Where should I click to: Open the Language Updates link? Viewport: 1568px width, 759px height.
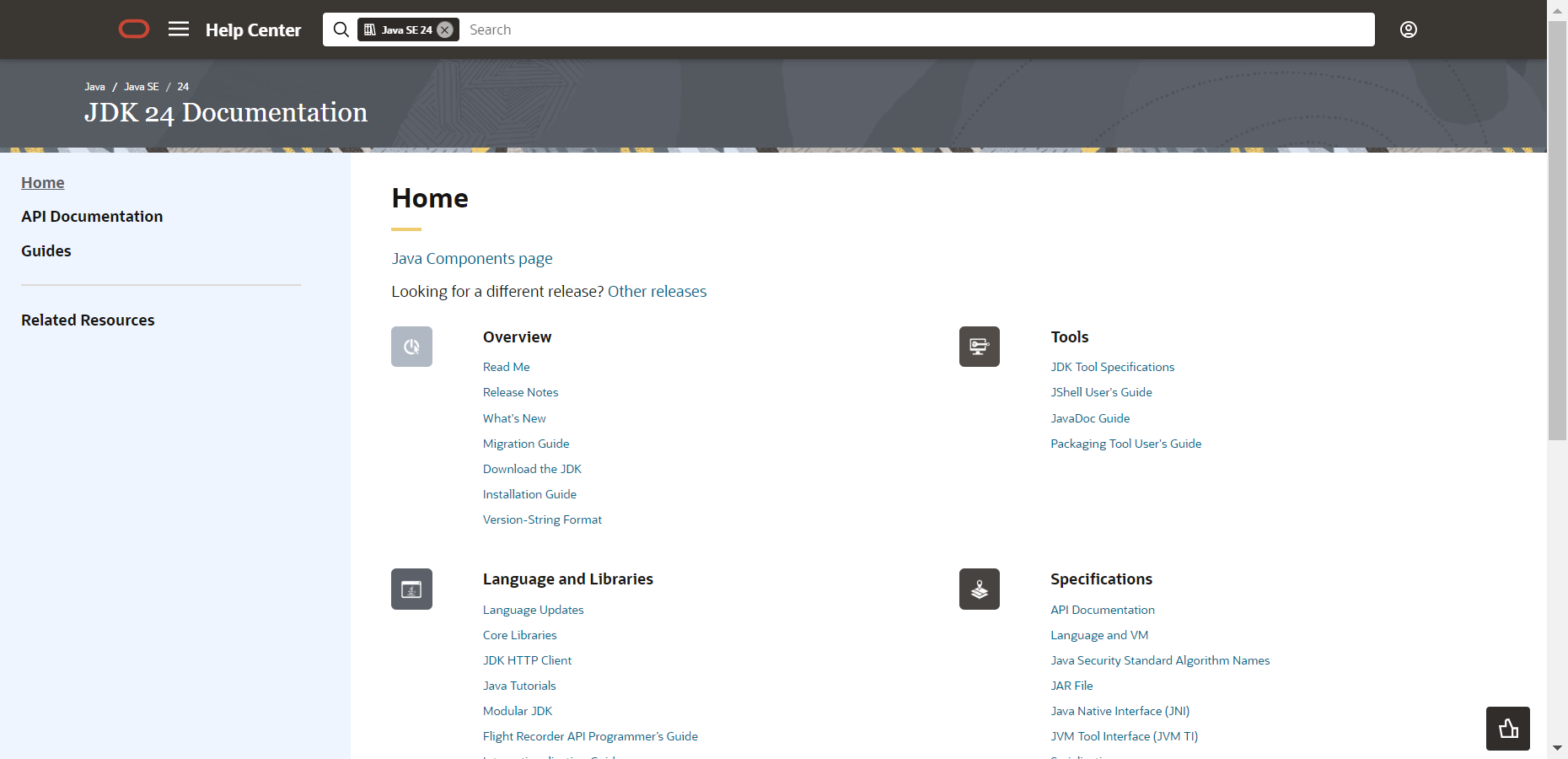[x=533, y=610]
